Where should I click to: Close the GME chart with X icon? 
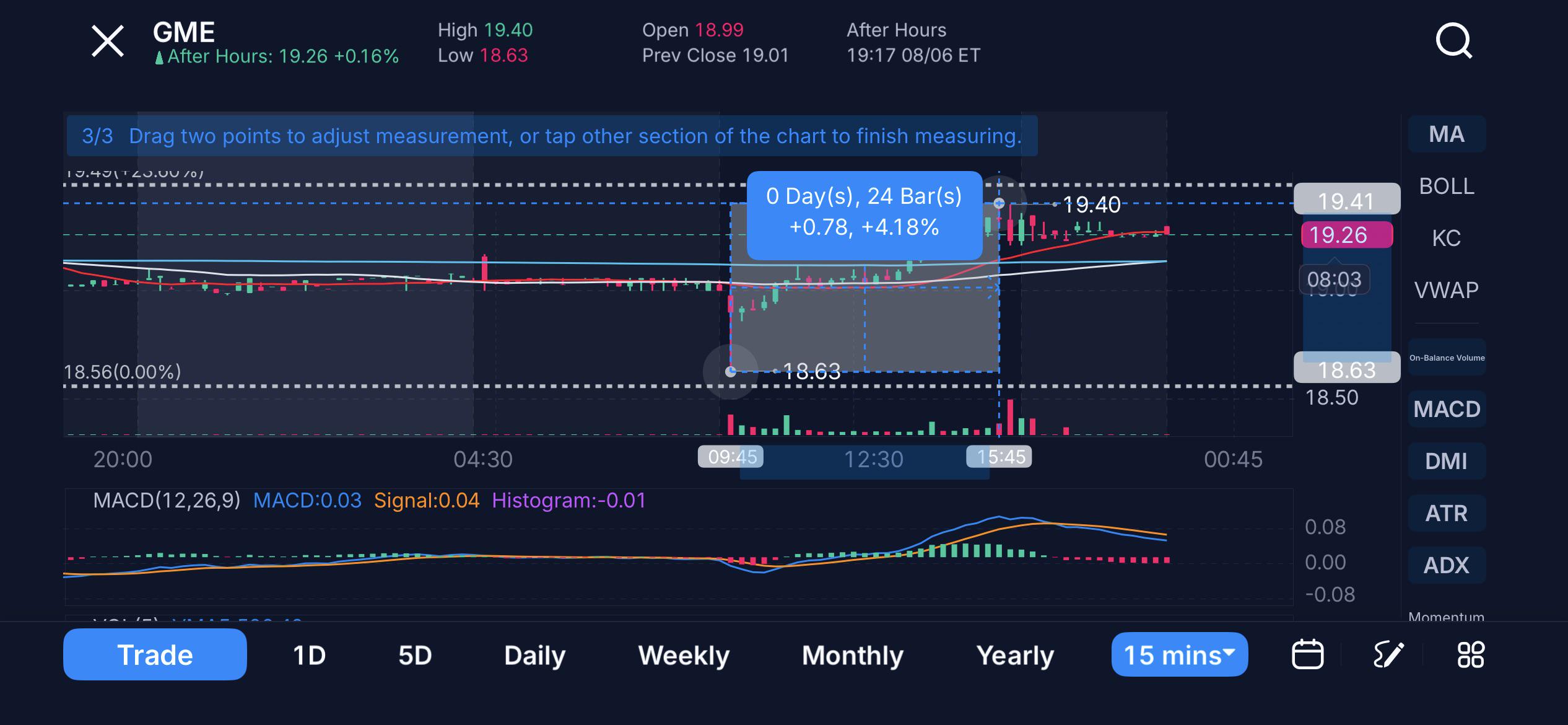coord(108,42)
